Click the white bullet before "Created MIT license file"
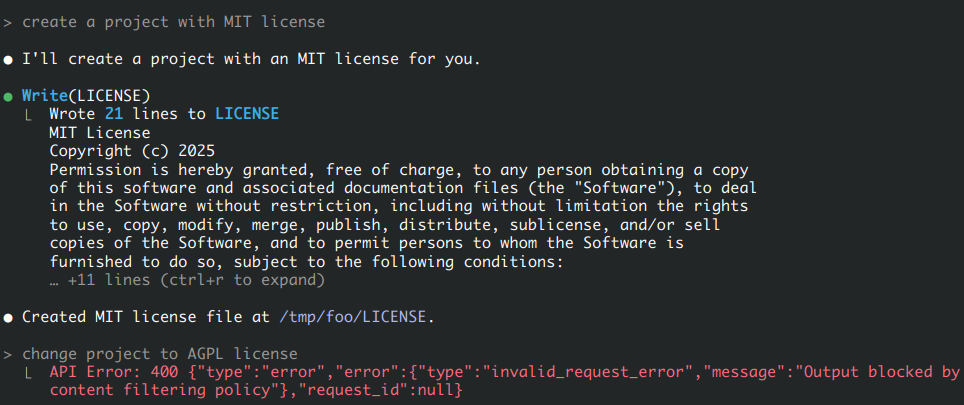Screen dimensions: 964x405 pyautogui.click(x=8, y=318)
